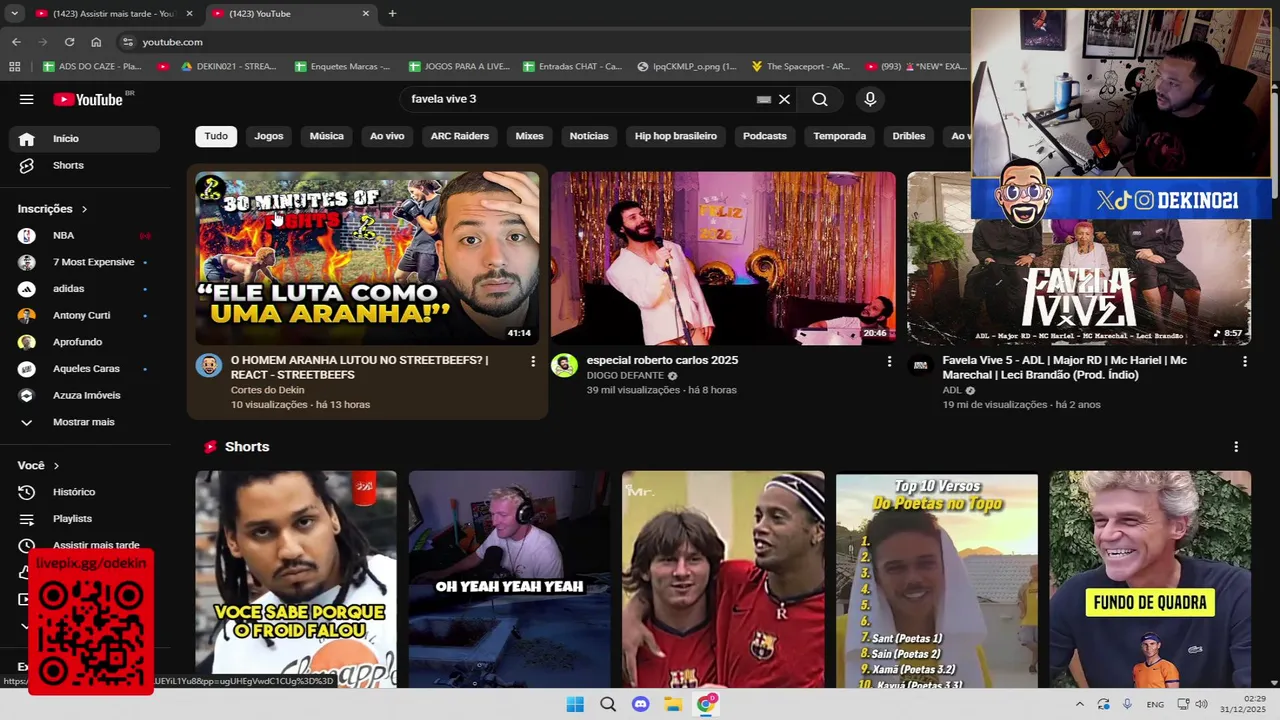The image size is (1280, 720).
Task: Open options menu for Favela Vive 5 video
Action: (1245, 361)
